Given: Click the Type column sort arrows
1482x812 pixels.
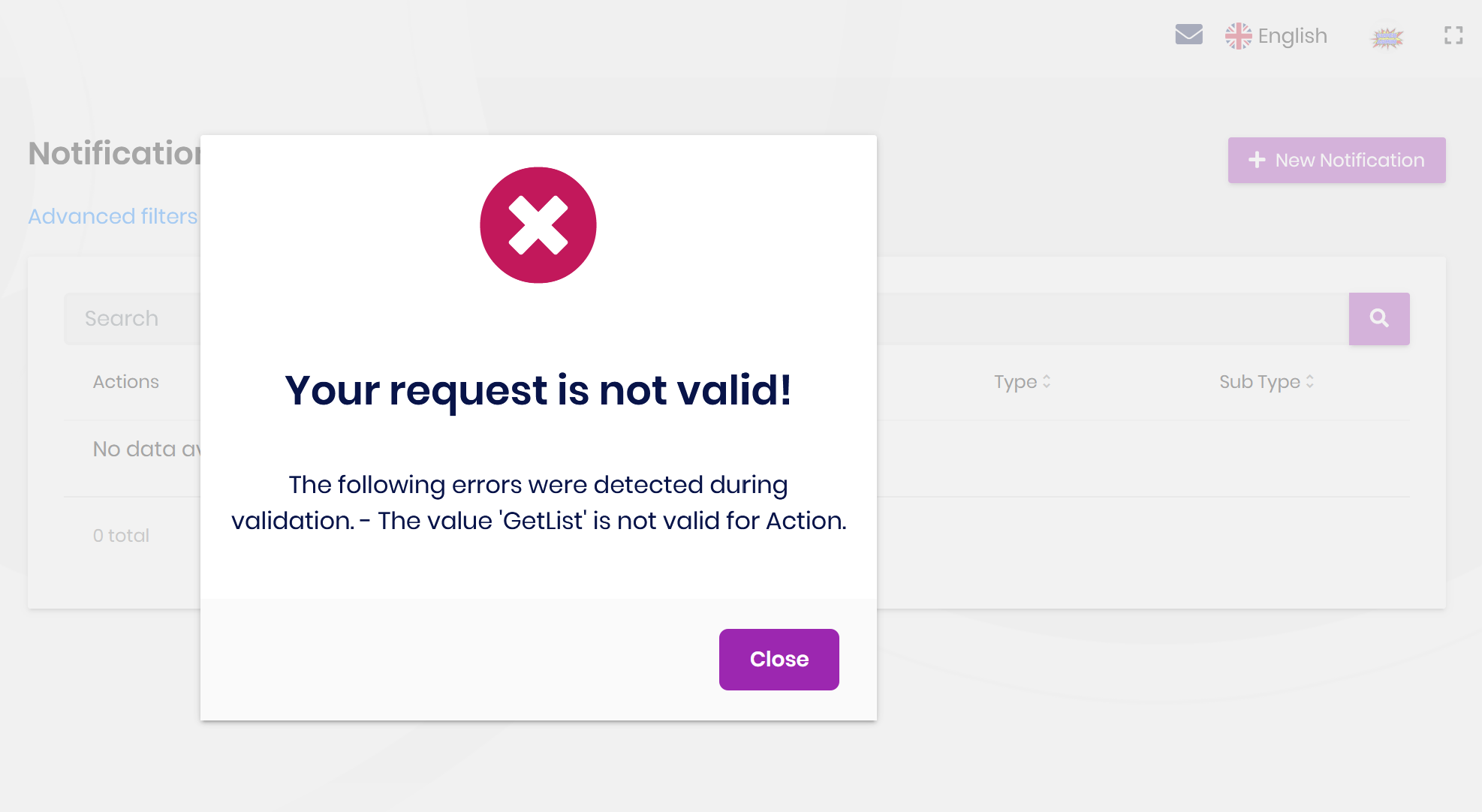Looking at the screenshot, I should pos(1047,382).
